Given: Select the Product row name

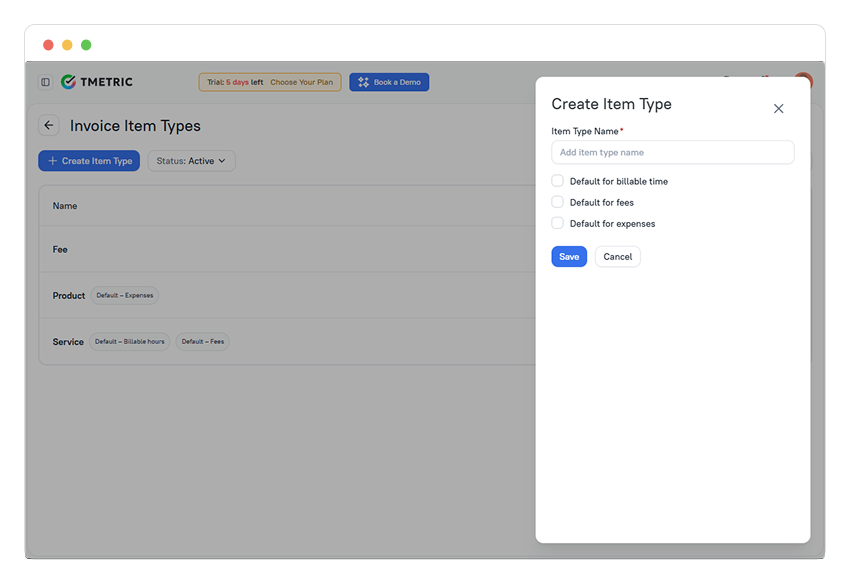Looking at the screenshot, I should pos(69,296).
